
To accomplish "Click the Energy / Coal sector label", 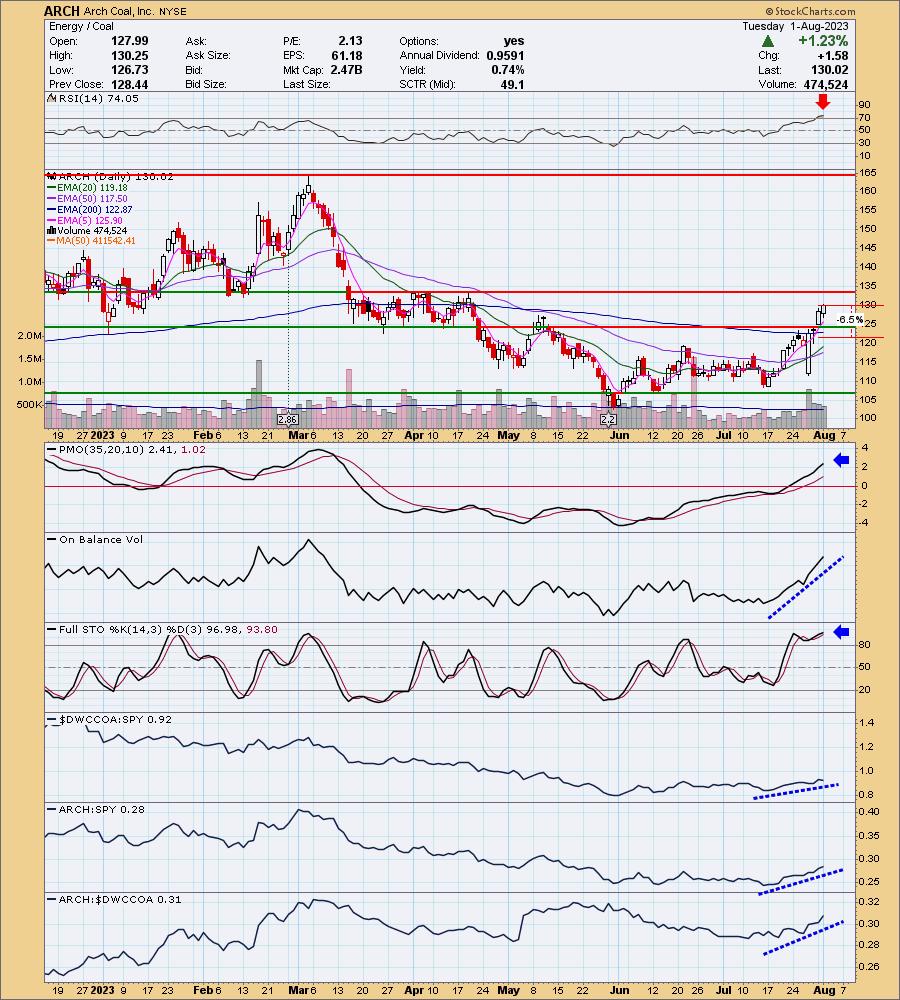I will pos(81,26).
